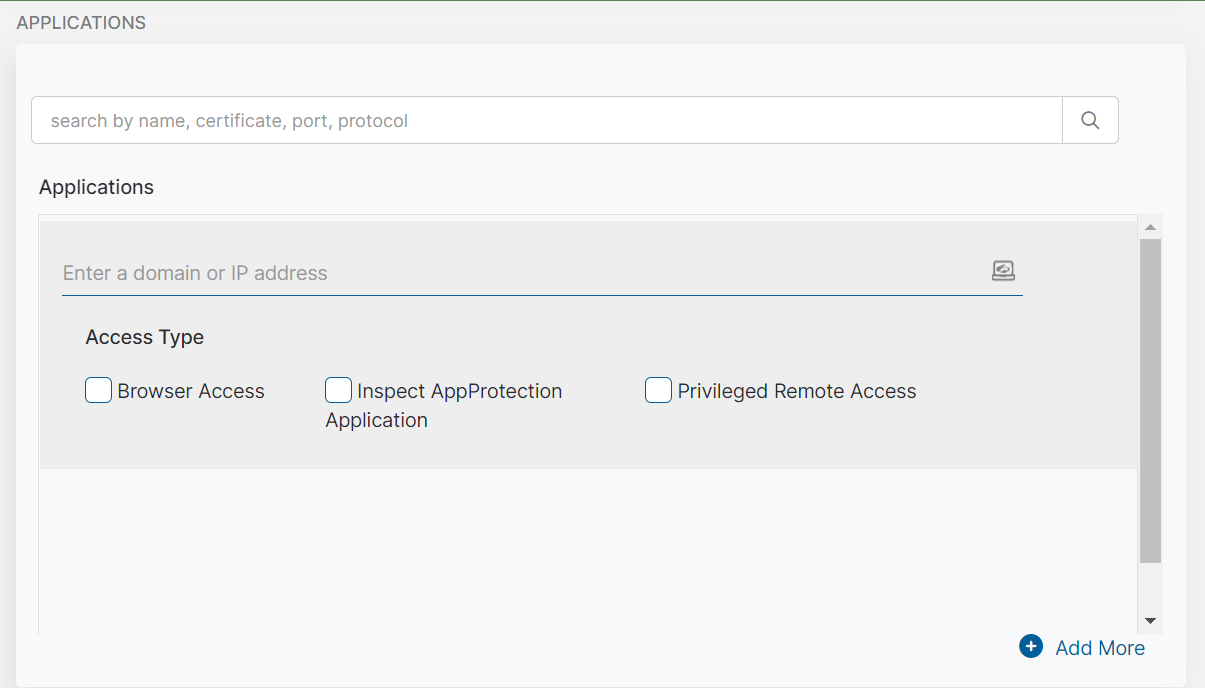Screen dimensions: 1205x696
Task: Click the Applications list heading
Action: tap(96, 187)
